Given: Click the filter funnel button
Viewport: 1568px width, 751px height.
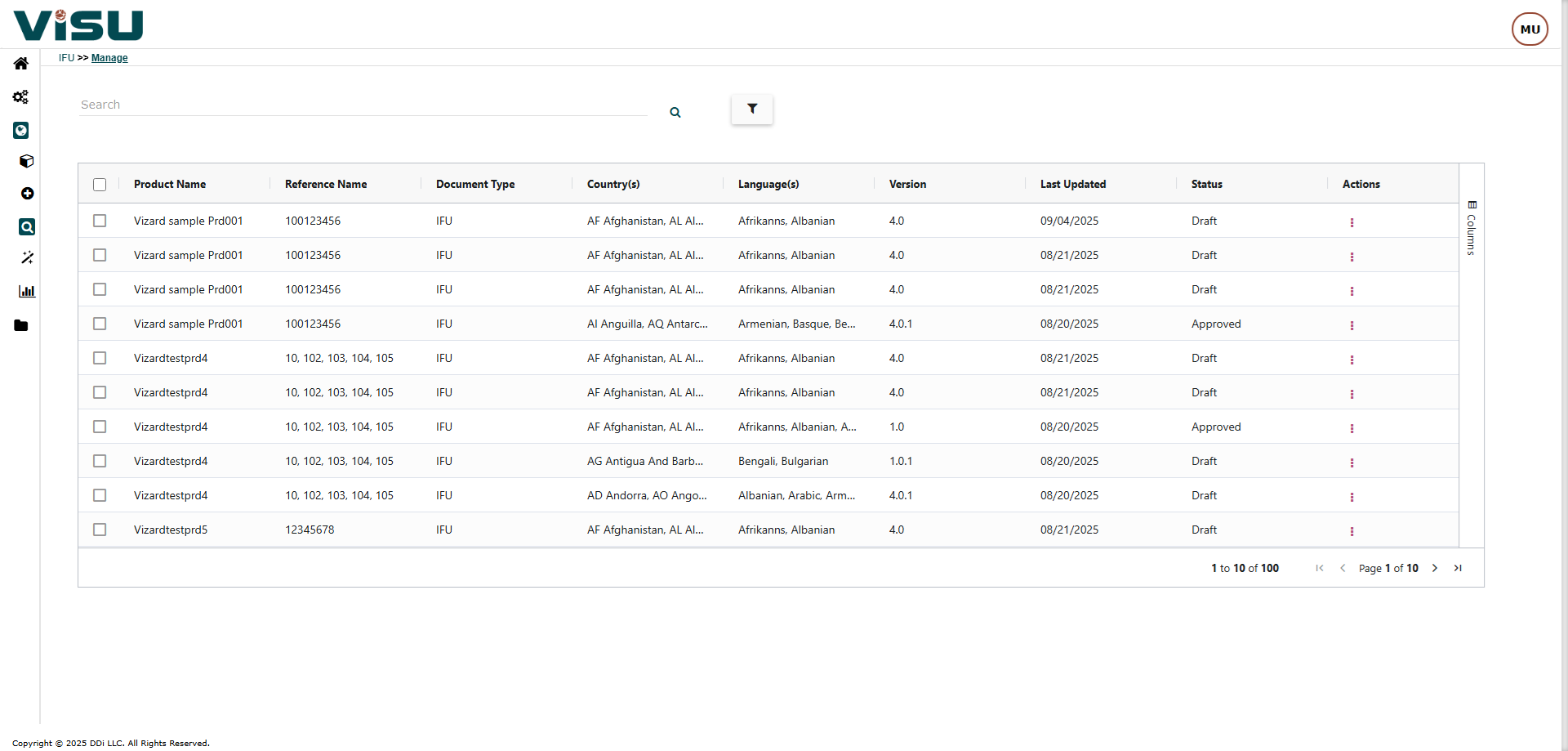Looking at the screenshot, I should point(751,109).
